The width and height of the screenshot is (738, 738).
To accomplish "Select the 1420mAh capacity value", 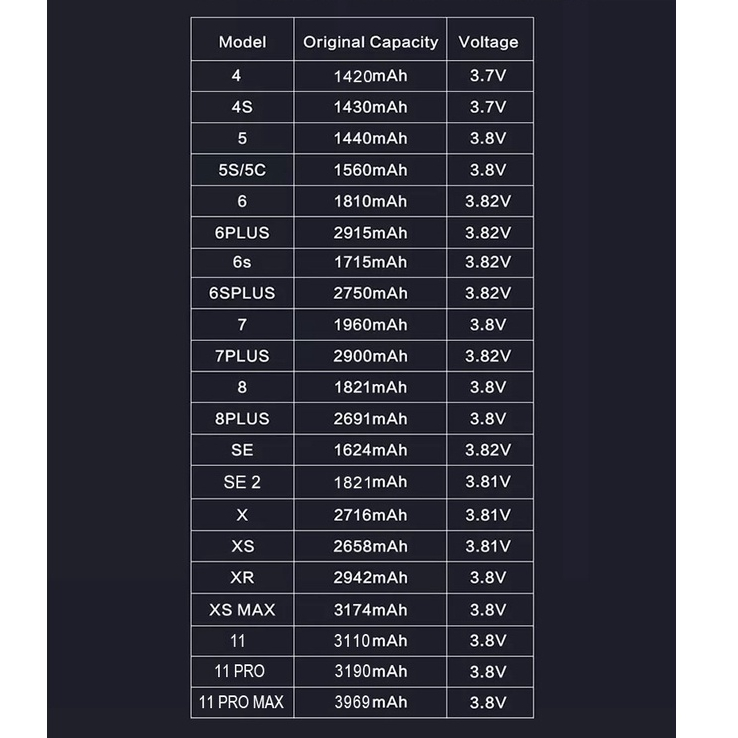I will (x=370, y=76).
